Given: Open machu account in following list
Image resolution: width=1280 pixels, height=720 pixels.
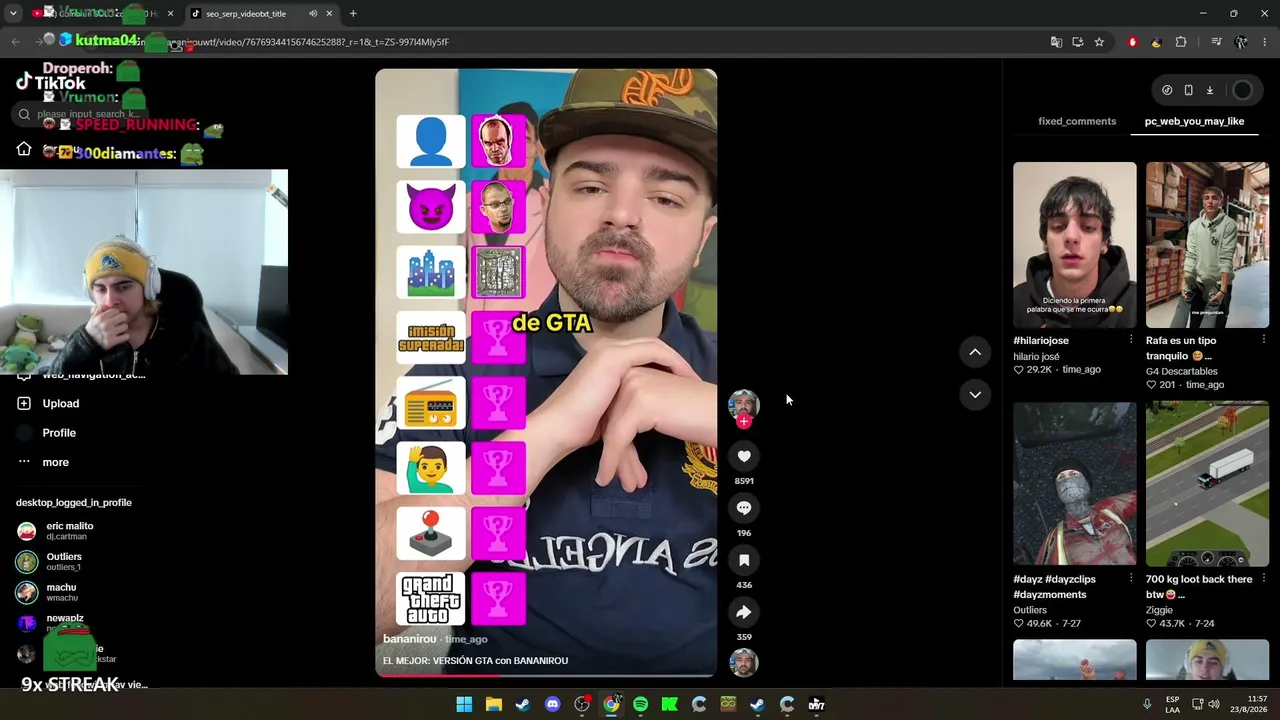Looking at the screenshot, I should pyautogui.click(x=47, y=593).
